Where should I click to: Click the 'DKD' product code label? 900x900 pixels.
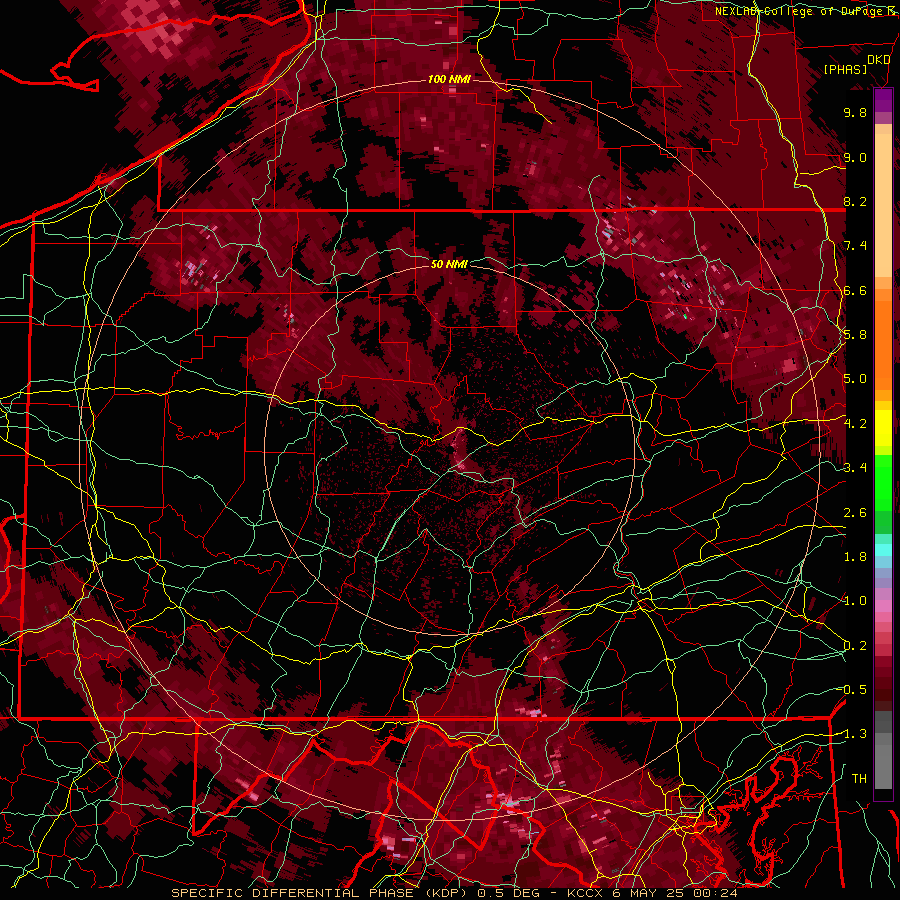(x=878, y=60)
